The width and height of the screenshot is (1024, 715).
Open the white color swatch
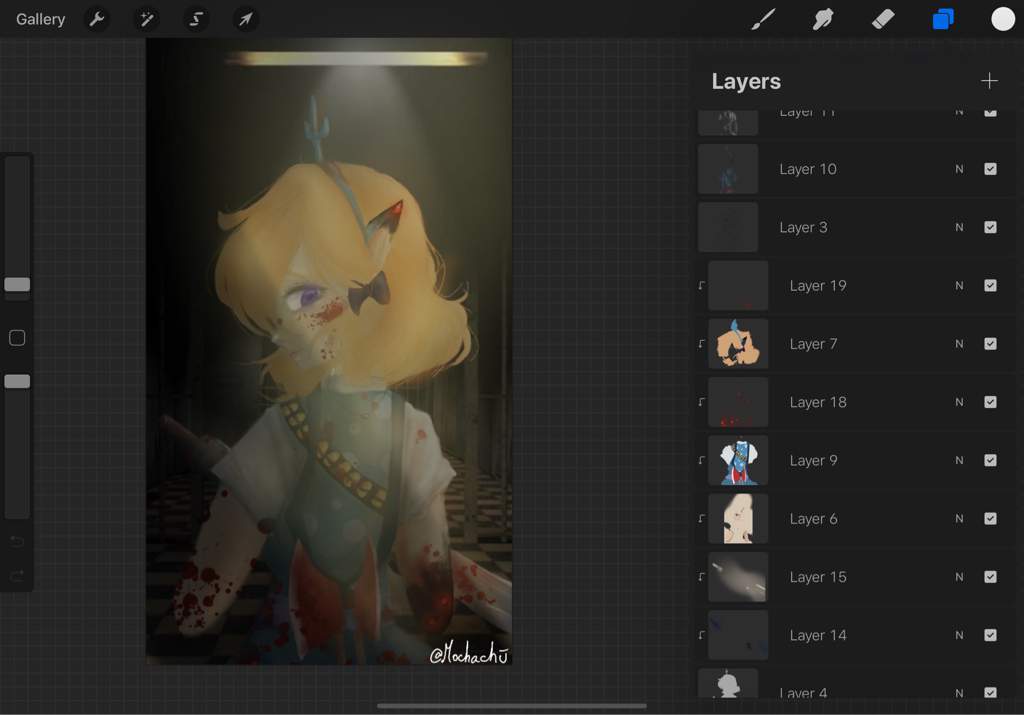(1003, 20)
